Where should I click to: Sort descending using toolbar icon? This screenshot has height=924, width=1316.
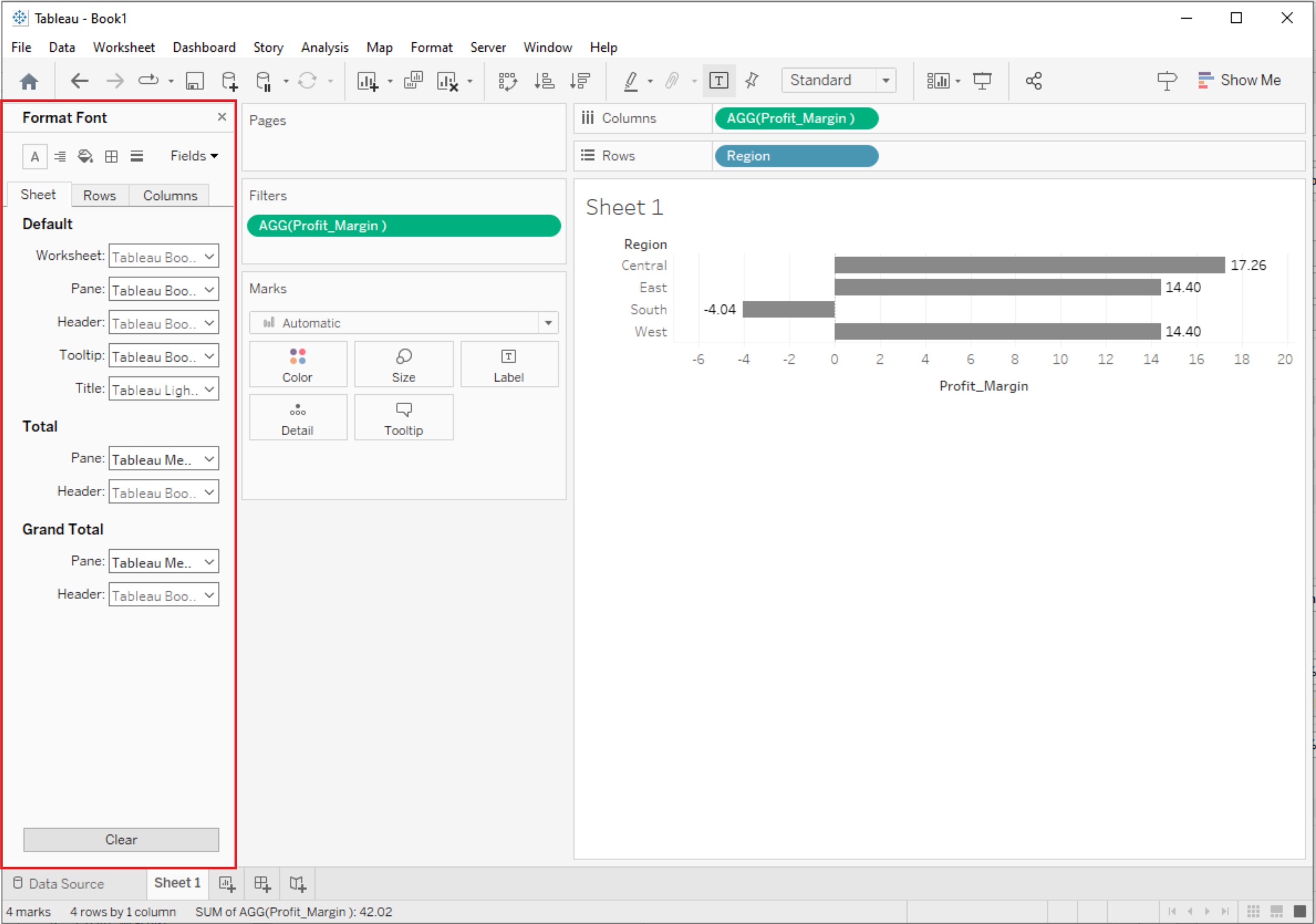pyautogui.click(x=580, y=81)
